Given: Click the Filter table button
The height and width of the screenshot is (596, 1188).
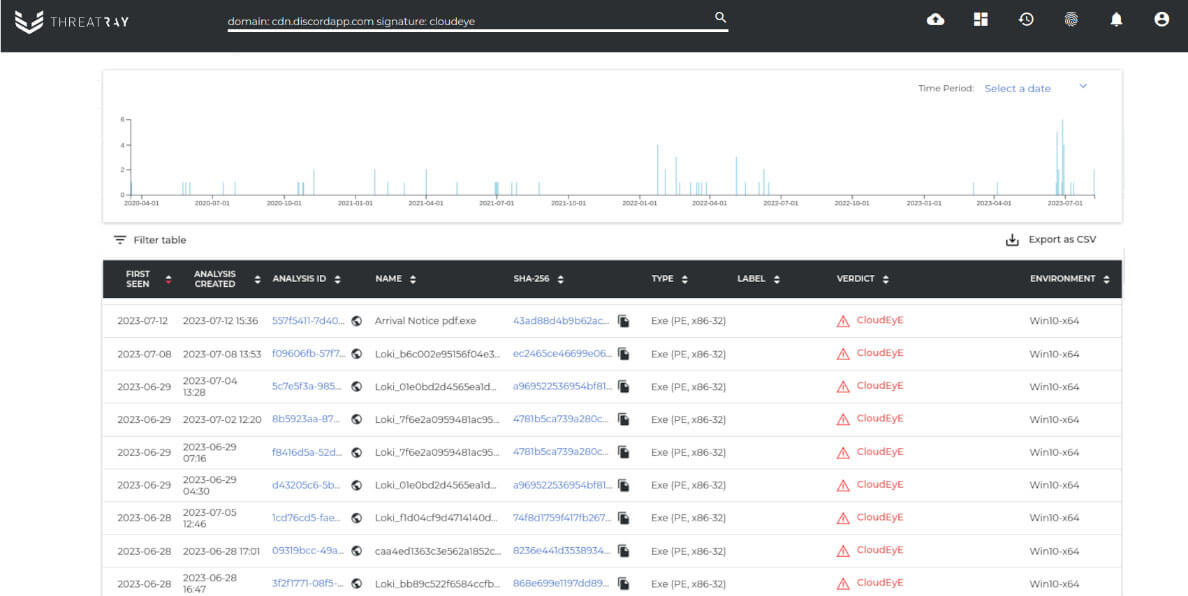Looking at the screenshot, I should click(x=150, y=240).
